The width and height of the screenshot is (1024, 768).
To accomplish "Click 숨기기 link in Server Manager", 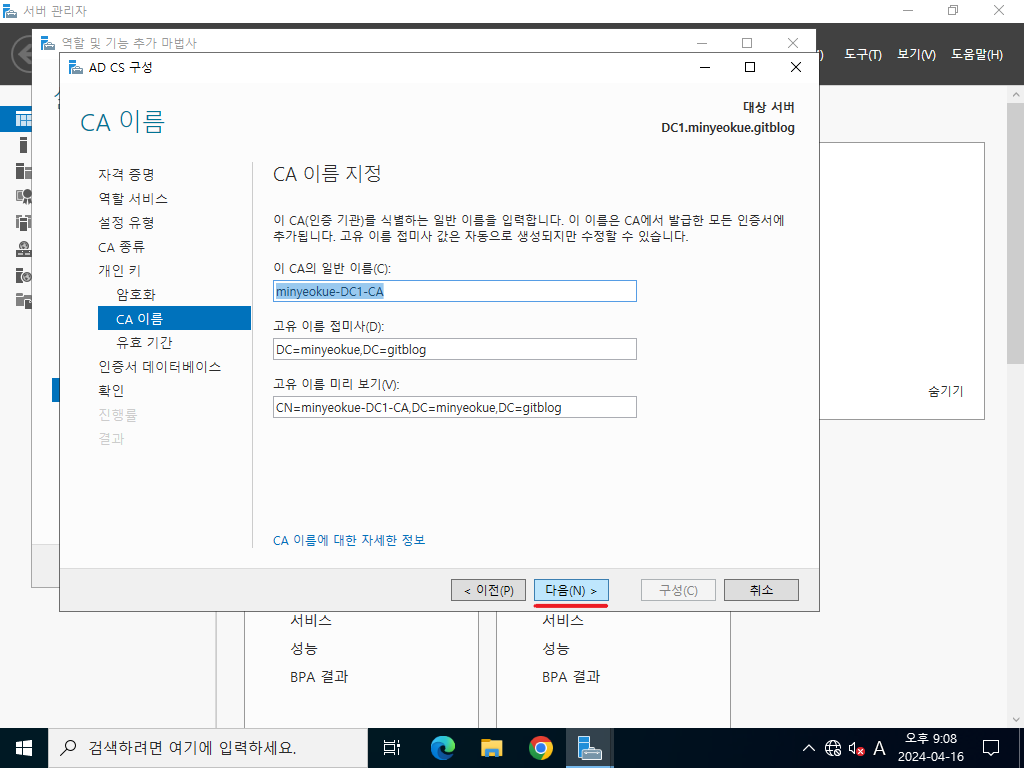I will (946, 391).
